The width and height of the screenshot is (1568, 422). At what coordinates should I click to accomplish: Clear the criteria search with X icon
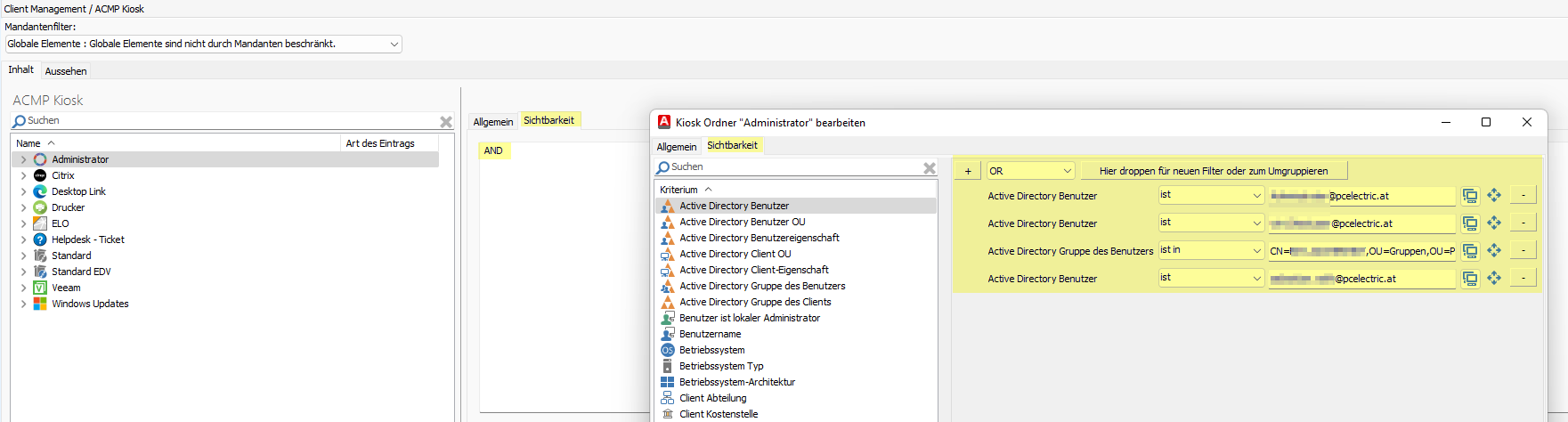pos(930,167)
